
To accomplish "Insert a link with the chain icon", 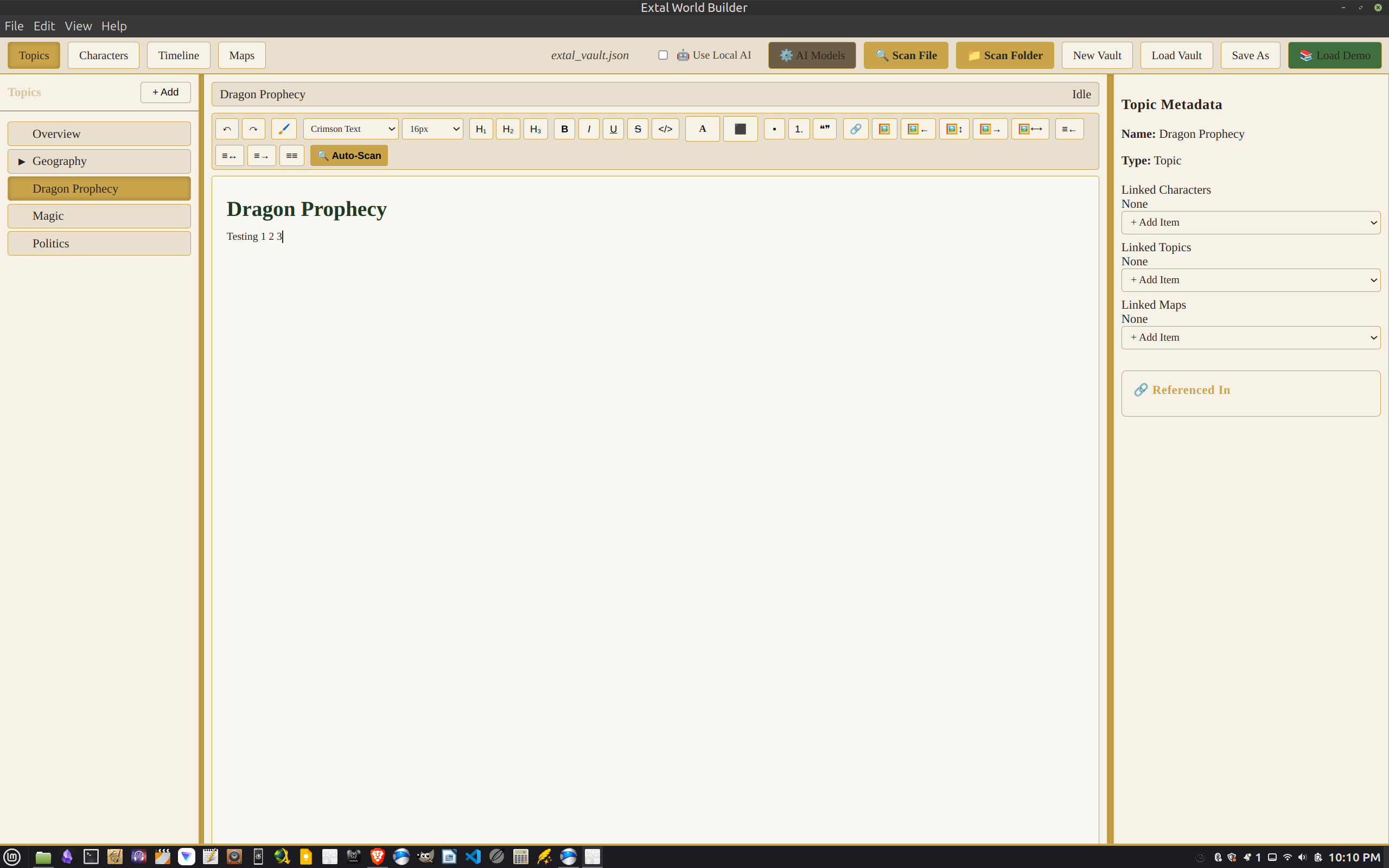I will pos(855,129).
